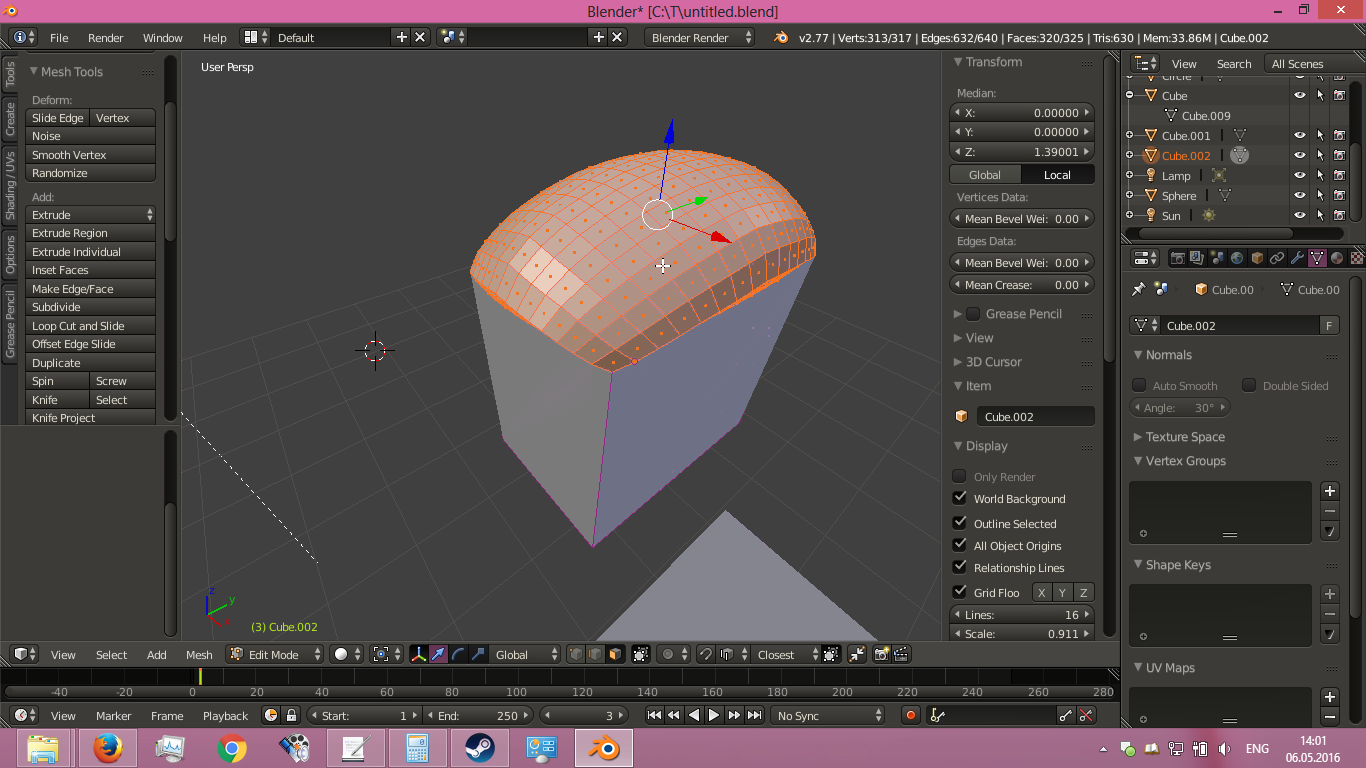This screenshot has width=1366, height=768.
Task: Click the Mean Crease slider field
Action: coord(1022,284)
